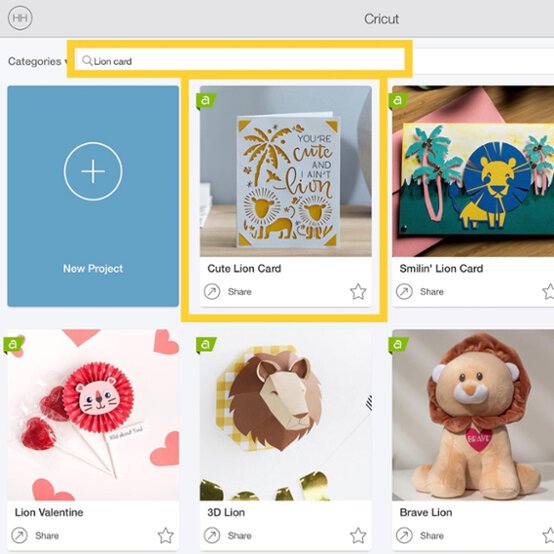Click the search magnifier icon
The width and height of the screenshot is (554, 554).
click(x=87, y=61)
